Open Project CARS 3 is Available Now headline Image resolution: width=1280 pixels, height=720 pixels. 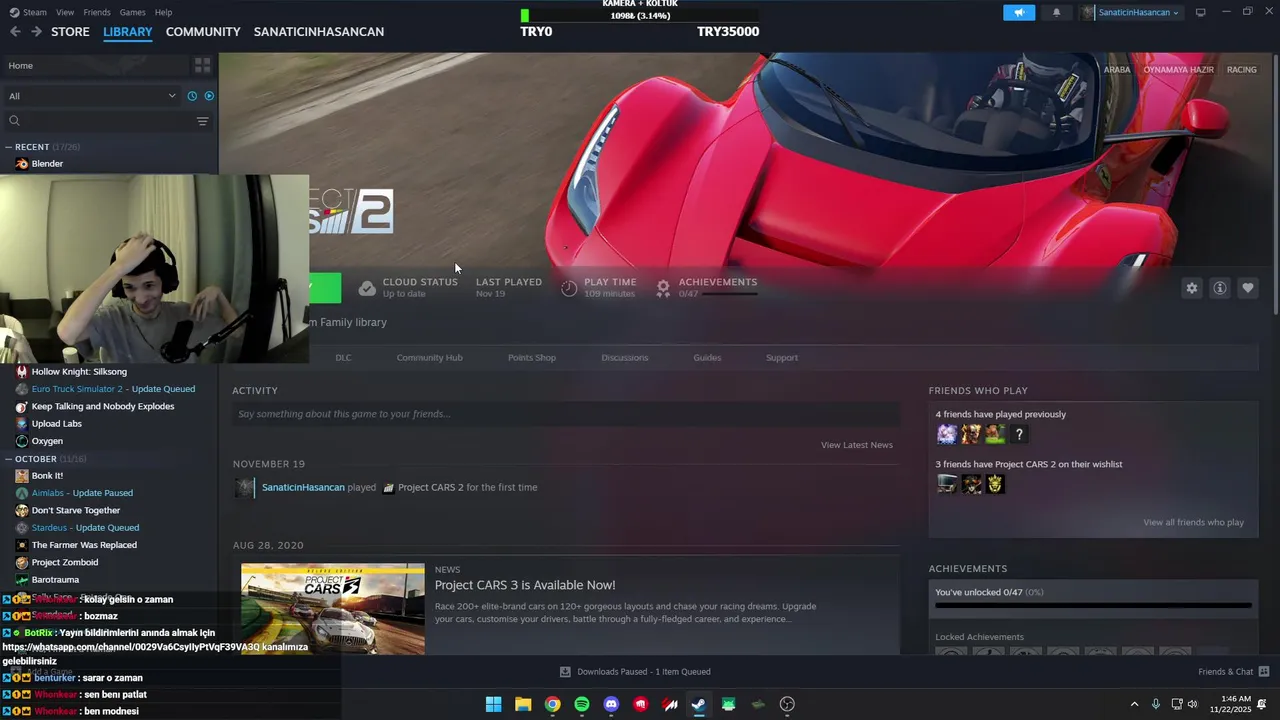525,585
